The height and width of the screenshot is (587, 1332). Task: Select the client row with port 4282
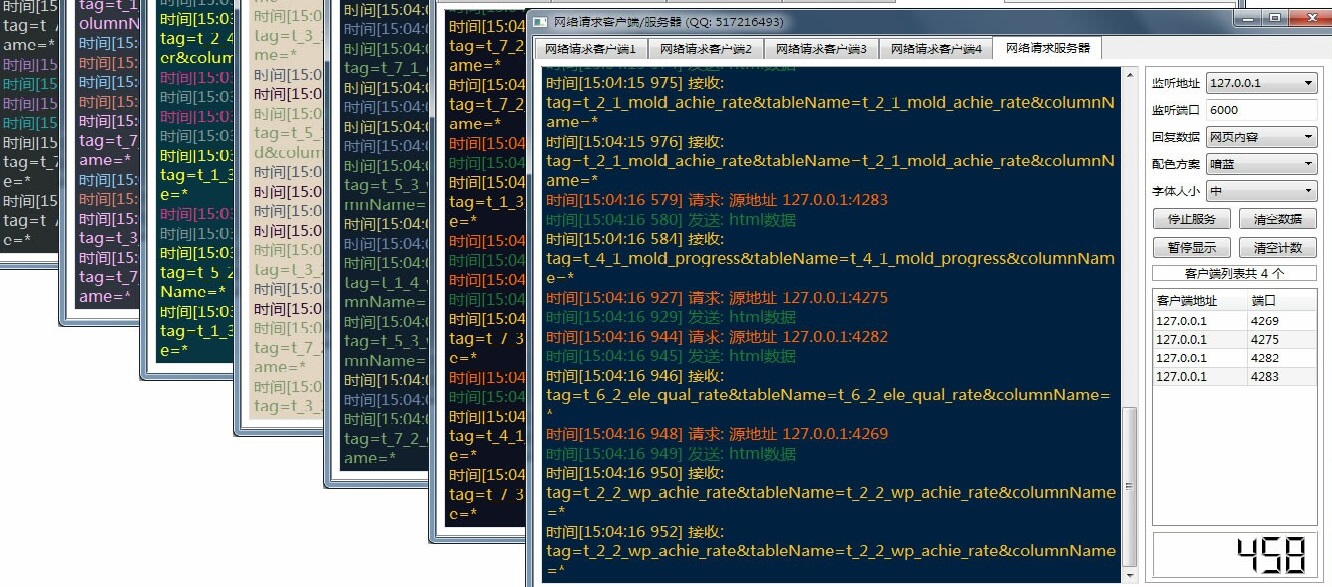tap(1235, 358)
